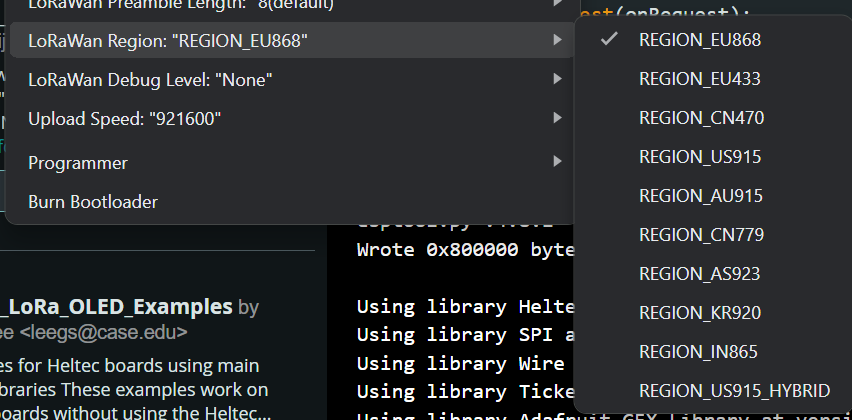Open the LoRaWan Region menu entry
The height and width of the screenshot is (420, 852).
pyautogui.click(x=292, y=40)
